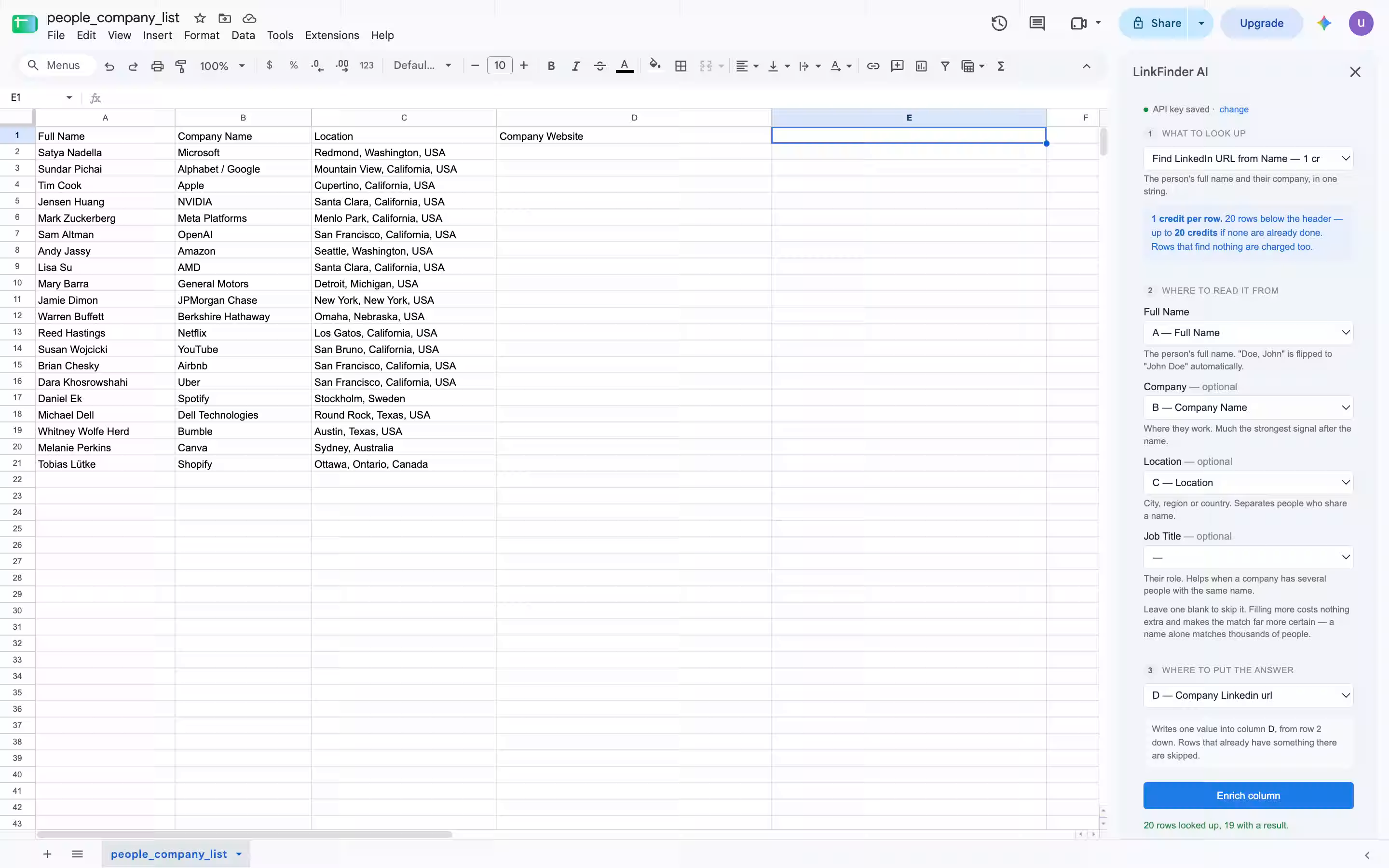The image size is (1389, 868).
Task: Open the functions sigma icon
Action: tap(1001, 66)
